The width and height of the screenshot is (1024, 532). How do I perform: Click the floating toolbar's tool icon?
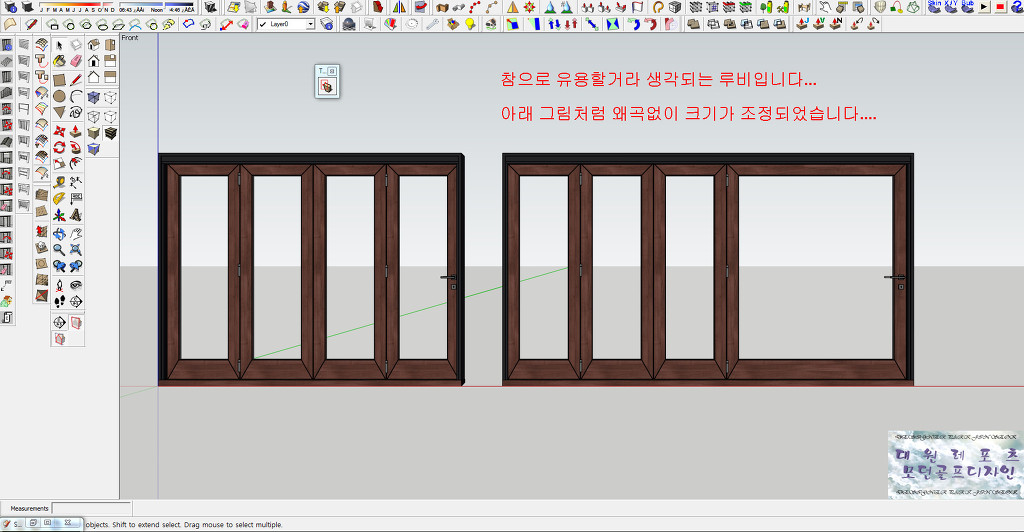click(x=327, y=87)
